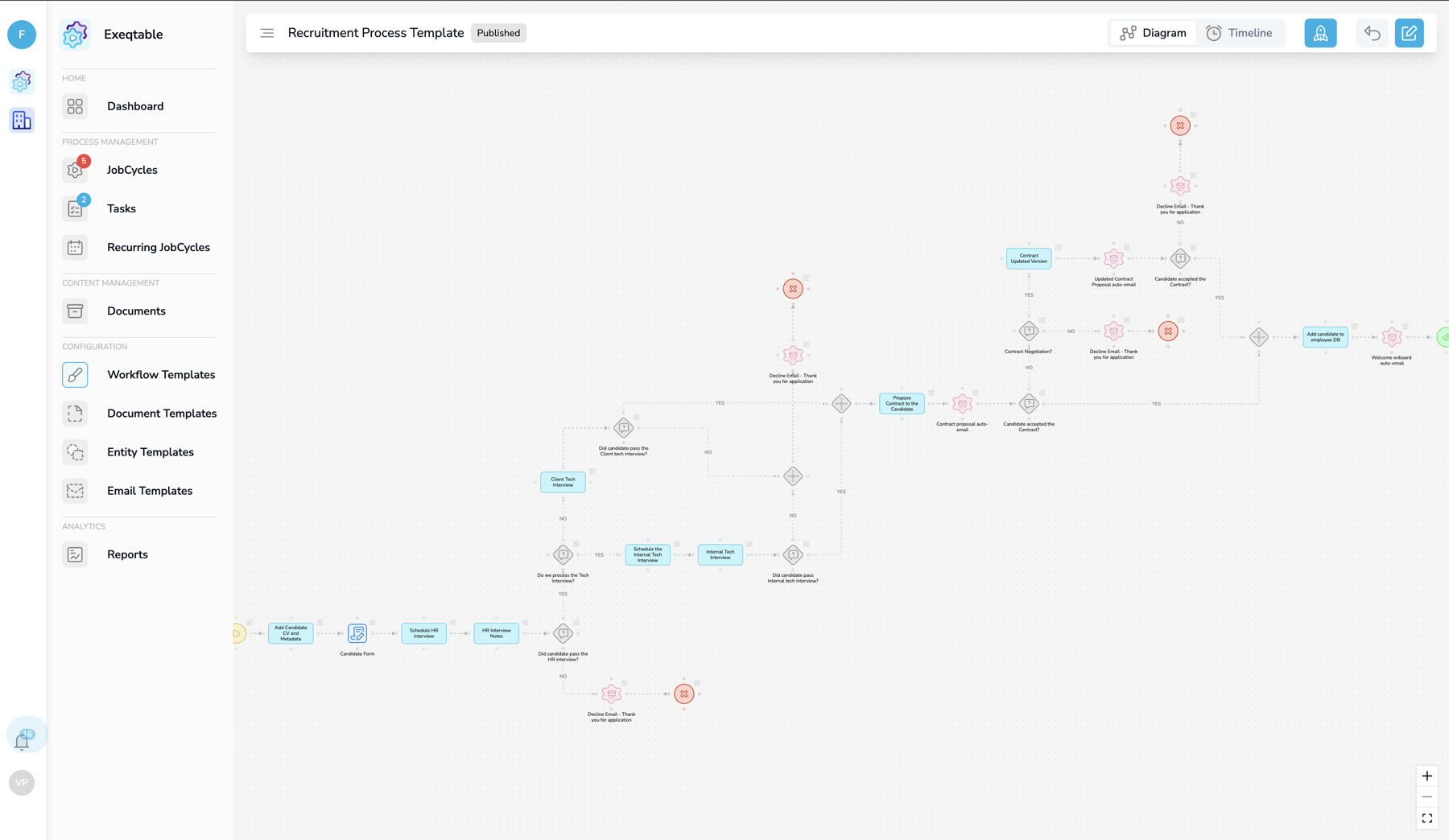Click the Contract proposal auto-email node
The height and width of the screenshot is (840, 1449).
coord(962,403)
